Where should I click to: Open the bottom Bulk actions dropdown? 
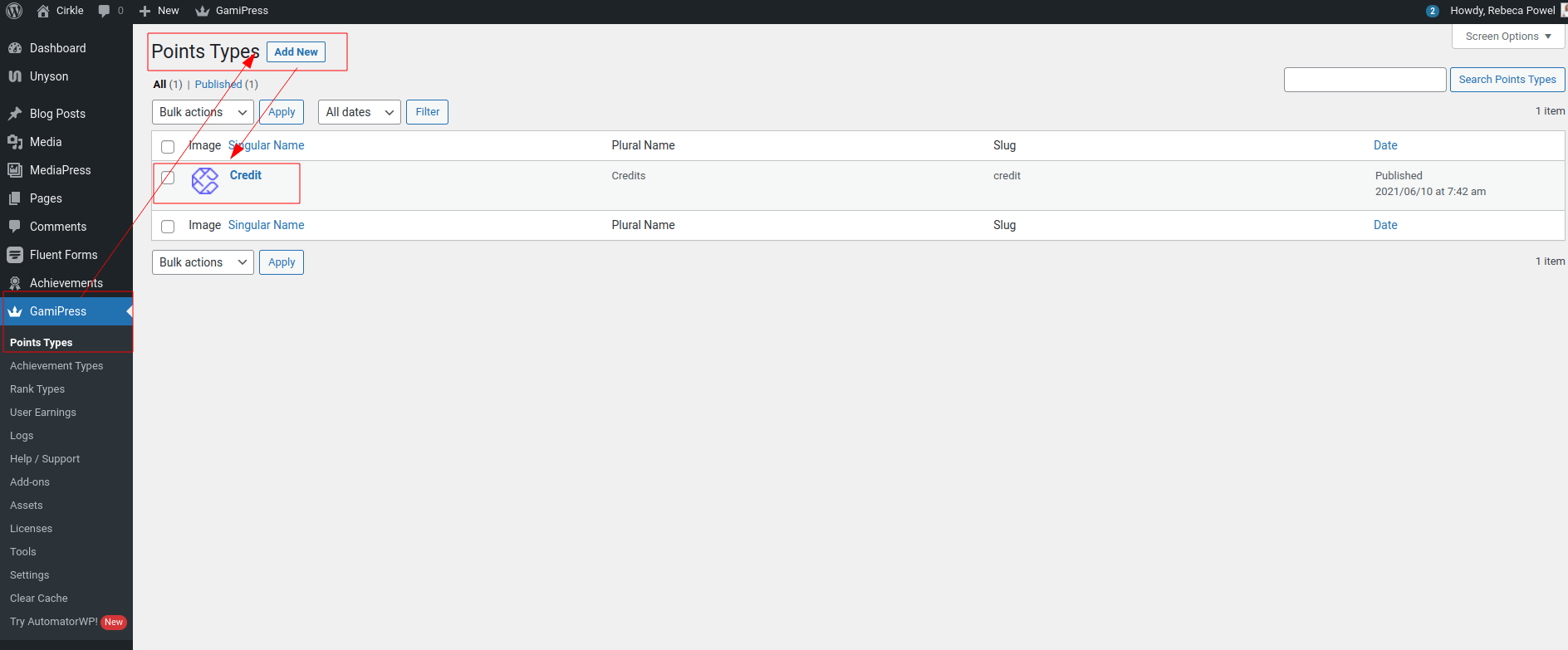(x=203, y=262)
